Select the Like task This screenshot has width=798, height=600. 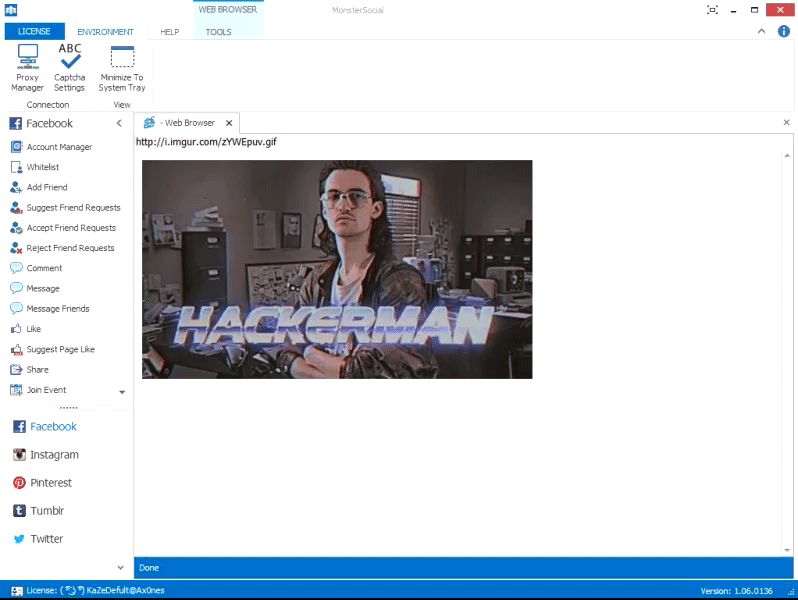click(x=25, y=329)
